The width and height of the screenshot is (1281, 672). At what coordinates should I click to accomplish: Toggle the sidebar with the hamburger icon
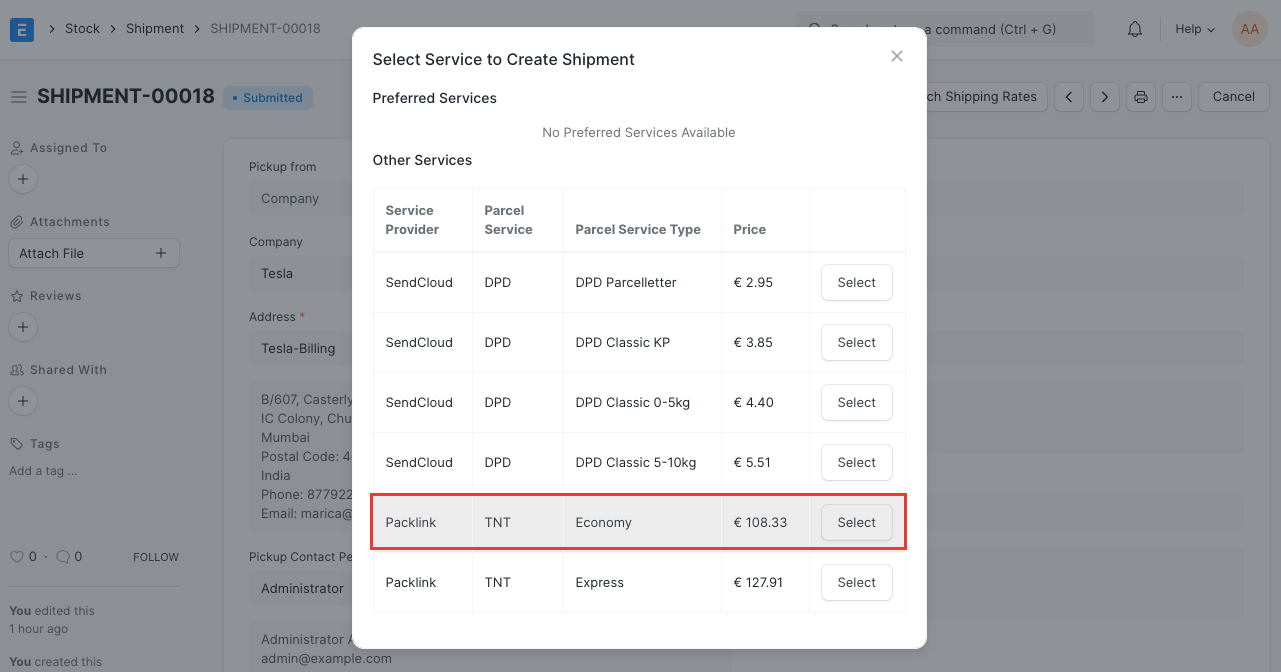(18, 95)
